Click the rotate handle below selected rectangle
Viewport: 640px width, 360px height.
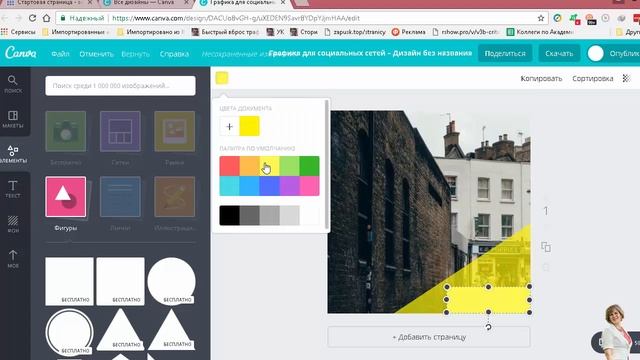tap(488, 327)
